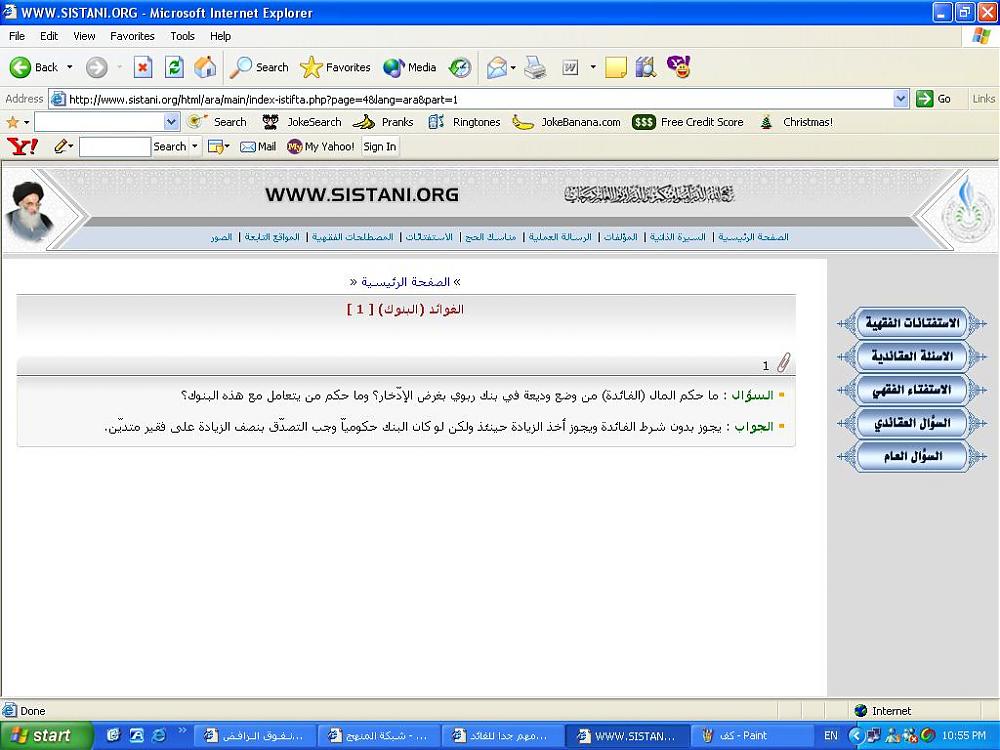This screenshot has height=750, width=1000.
Task: Click the Yahoo Messenger smiley icon
Action: (679, 66)
